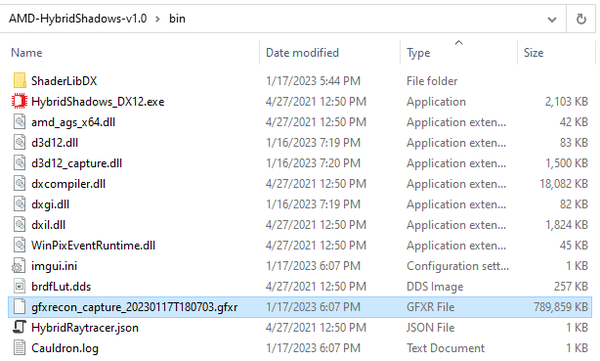
Task: Select the ShaderLibDX folder icon
Action: pyautogui.click(x=19, y=81)
